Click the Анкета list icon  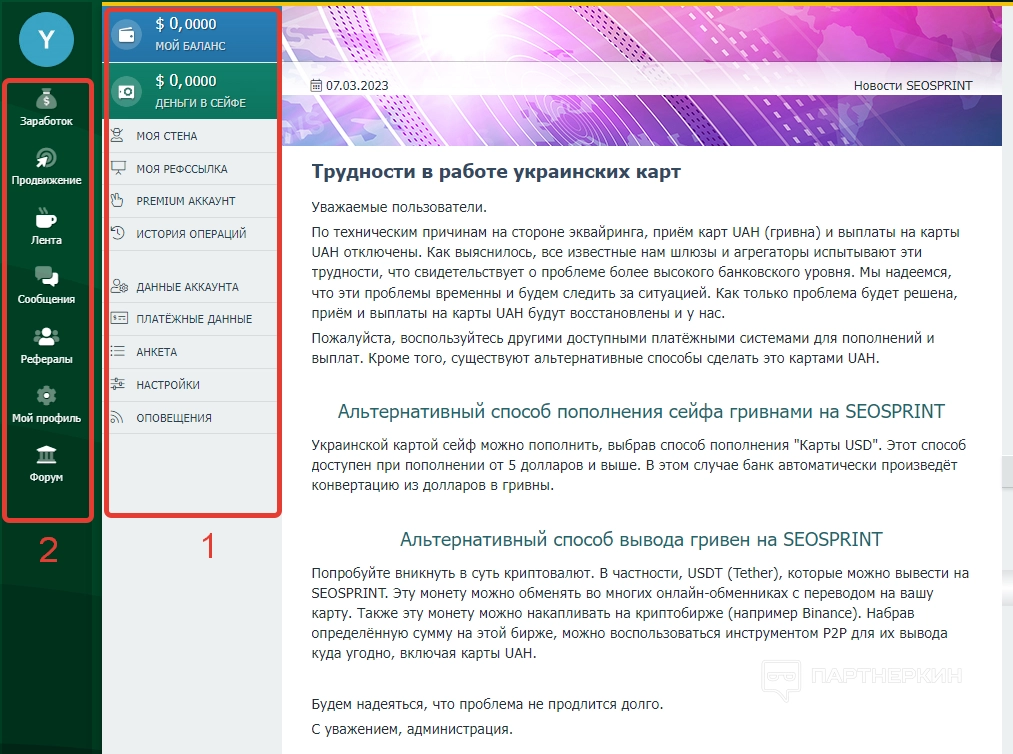(x=118, y=351)
